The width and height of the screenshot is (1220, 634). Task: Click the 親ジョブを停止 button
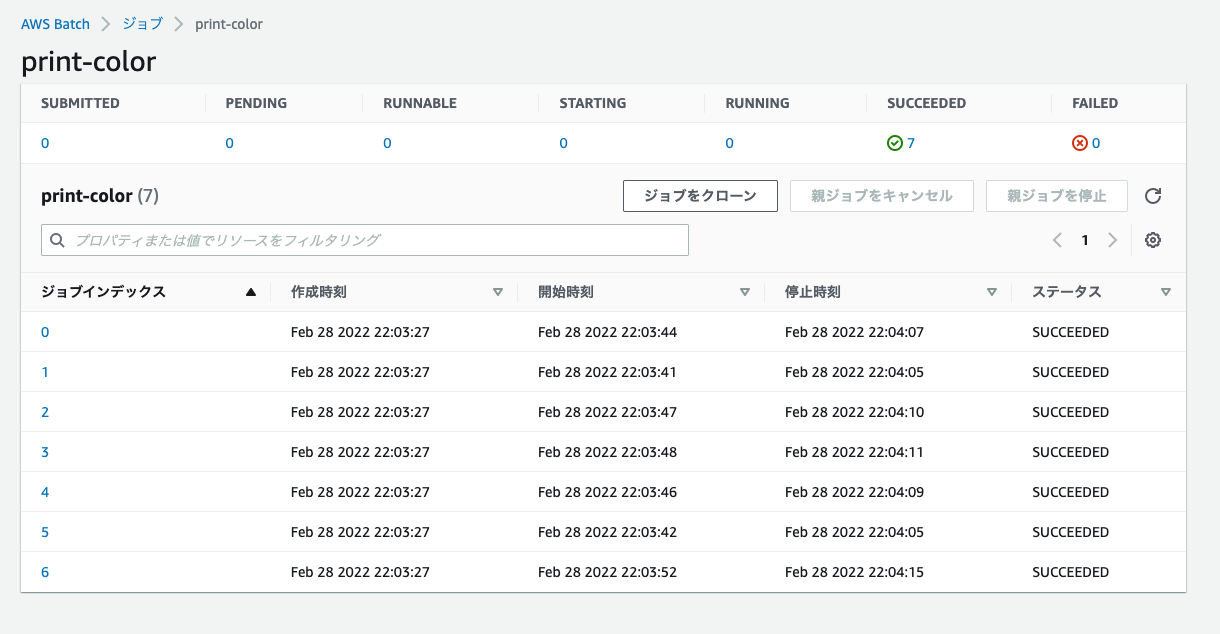point(1057,196)
